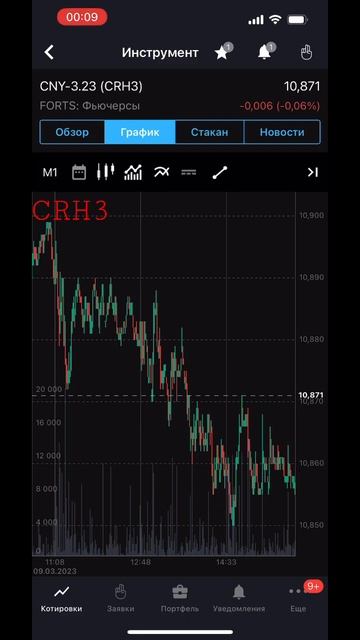
Task: Select the horizontal dashed line tool
Action: click(189, 173)
